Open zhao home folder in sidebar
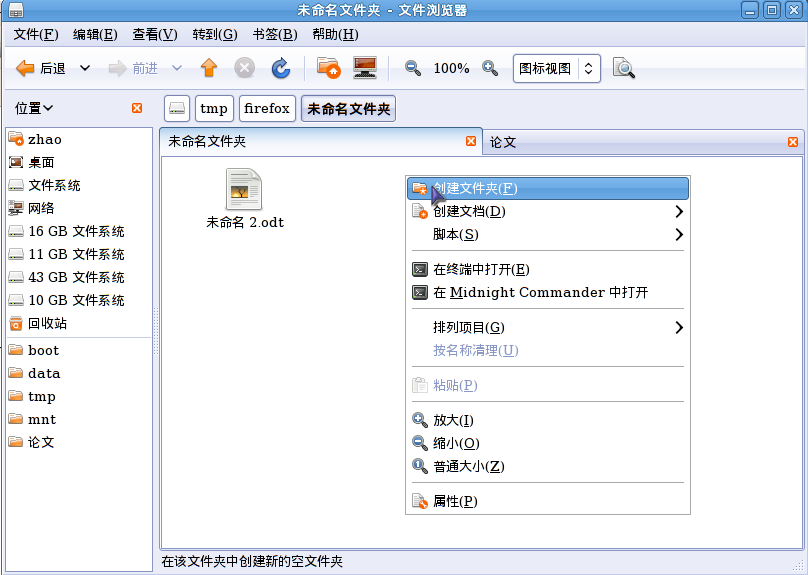 click(80, 139)
